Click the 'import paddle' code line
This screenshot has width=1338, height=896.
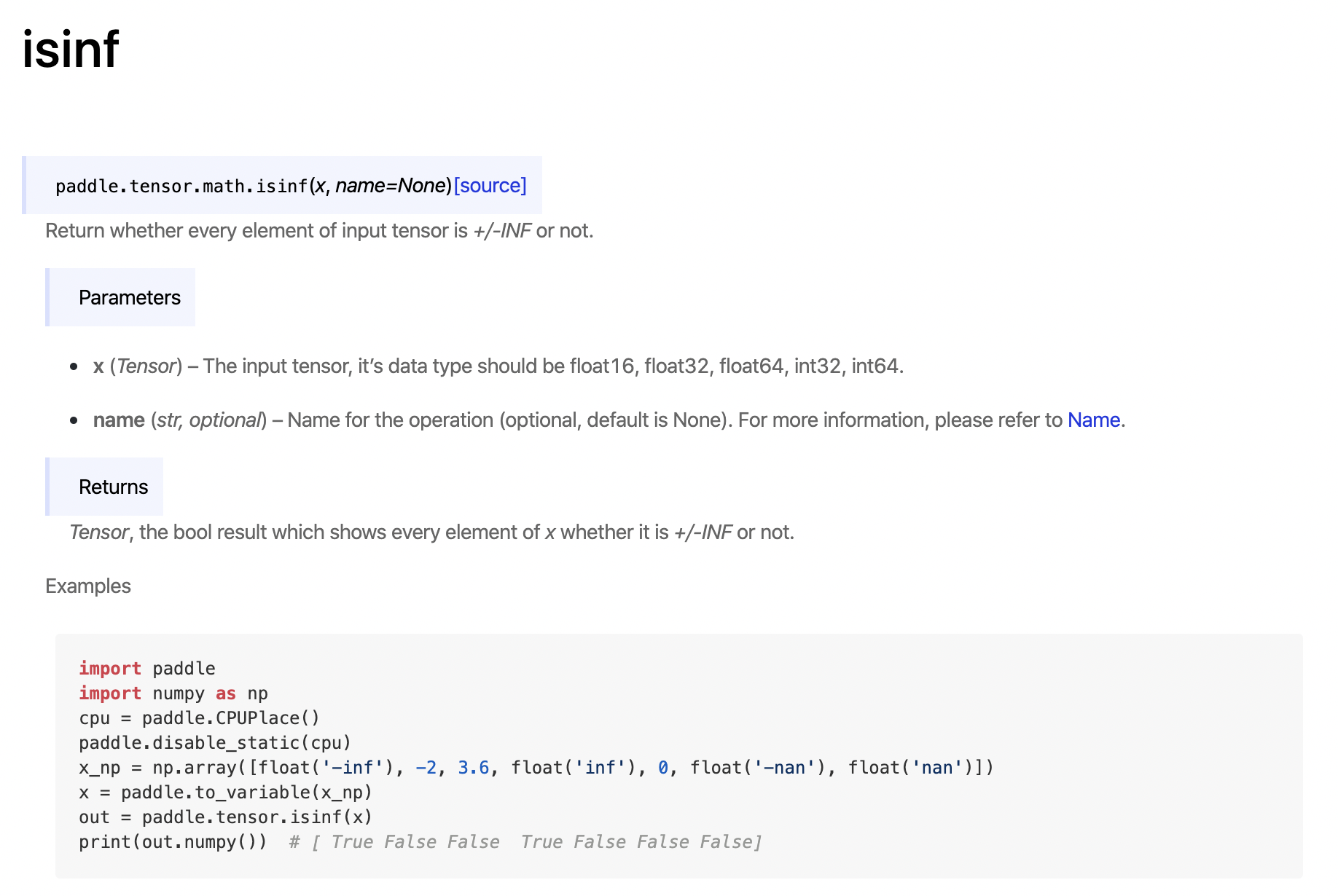coord(147,669)
